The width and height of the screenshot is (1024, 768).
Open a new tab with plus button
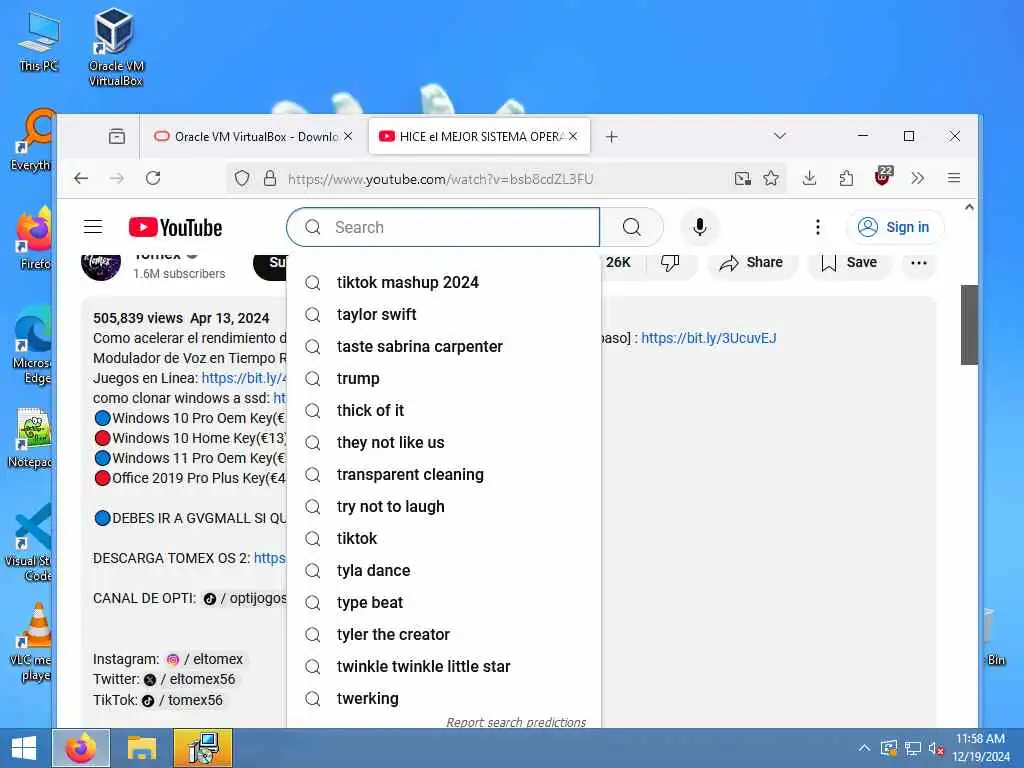(x=611, y=136)
